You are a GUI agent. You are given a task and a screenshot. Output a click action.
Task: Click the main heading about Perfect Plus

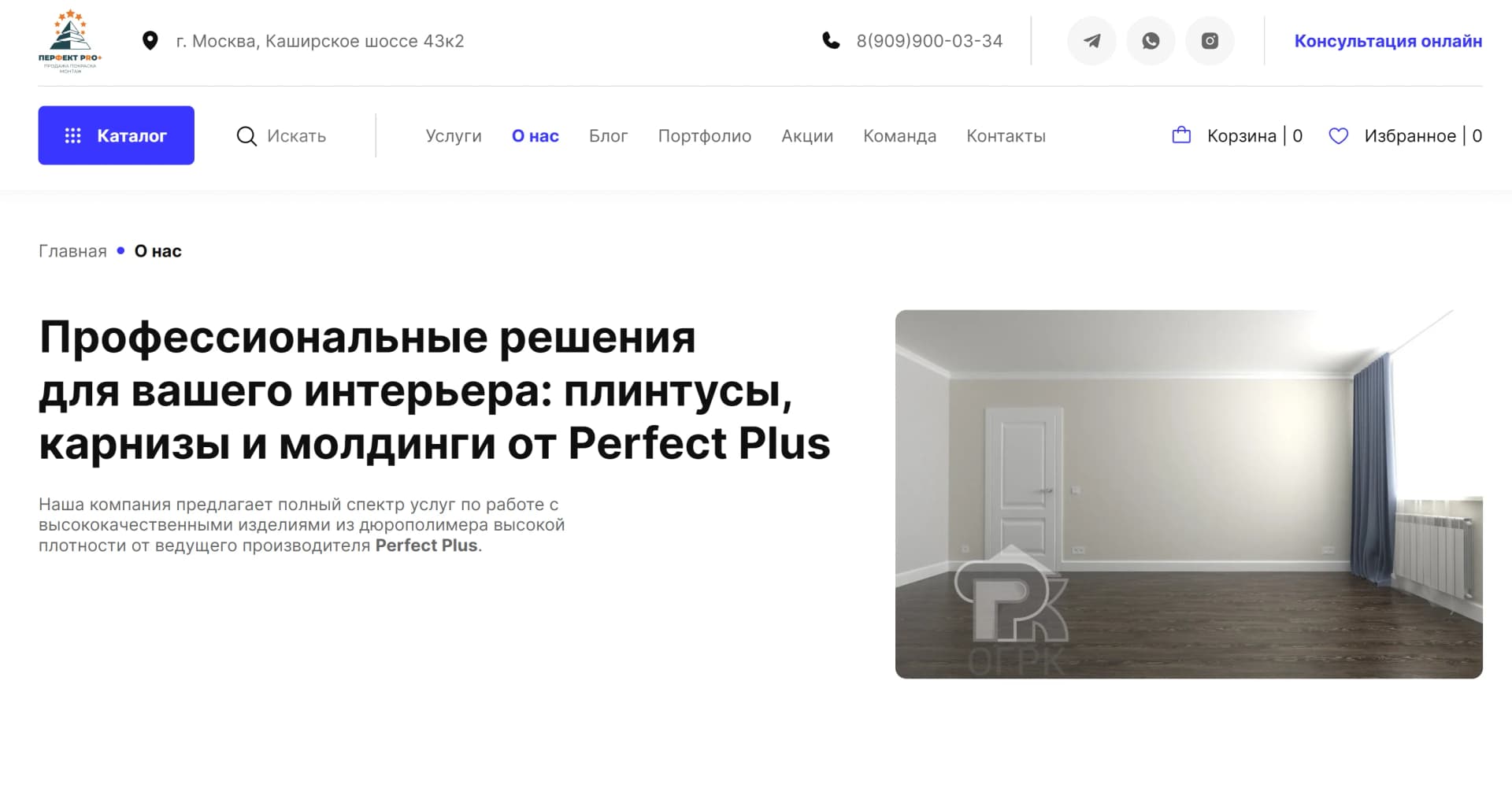coord(435,390)
